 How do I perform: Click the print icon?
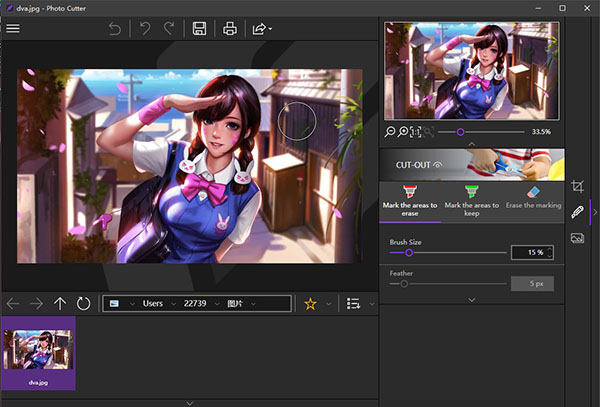pyautogui.click(x=230, y=28)
